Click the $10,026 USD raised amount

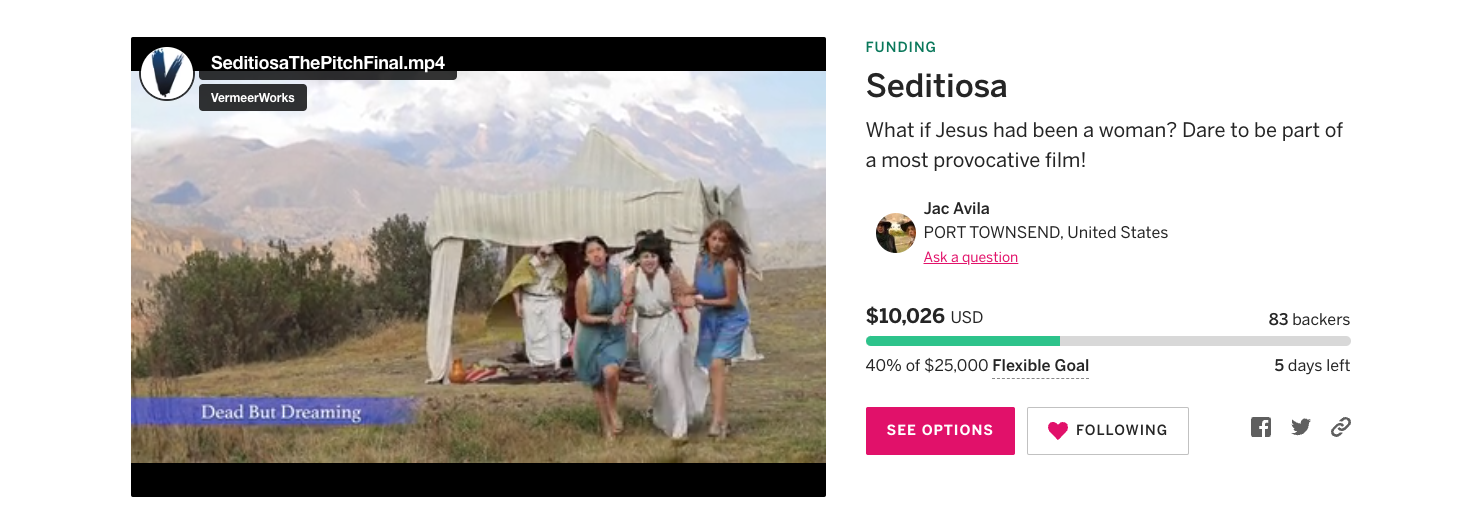pyautogui.click(x=925, y=317)
